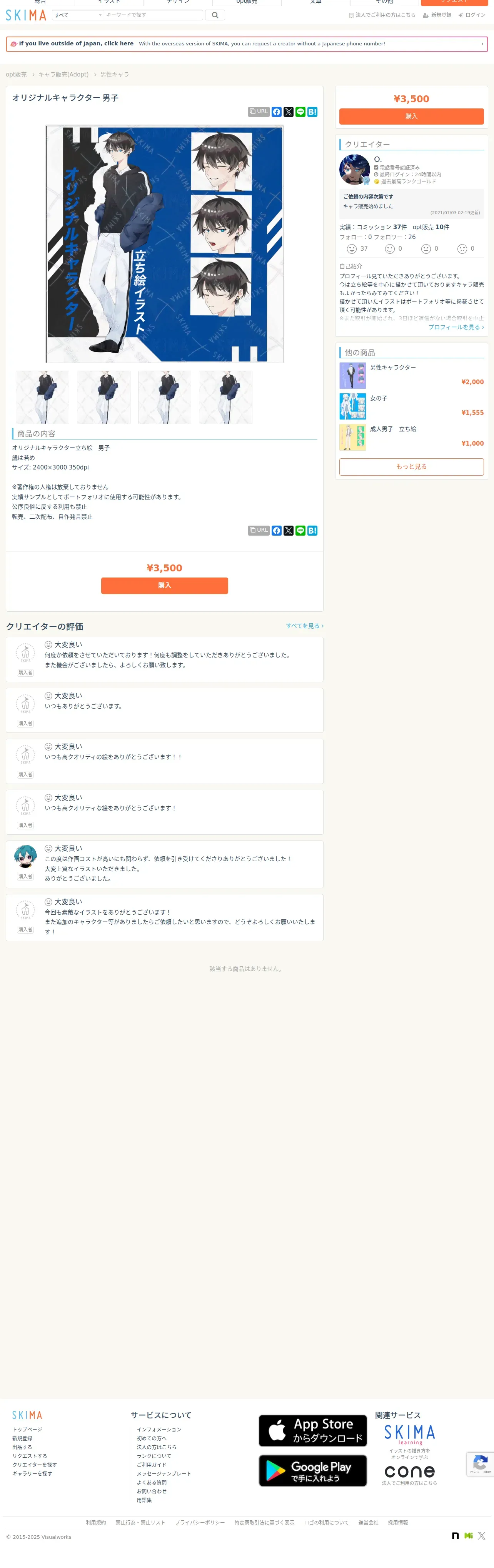Open よくある質問 footer link

coord(152,1483)
